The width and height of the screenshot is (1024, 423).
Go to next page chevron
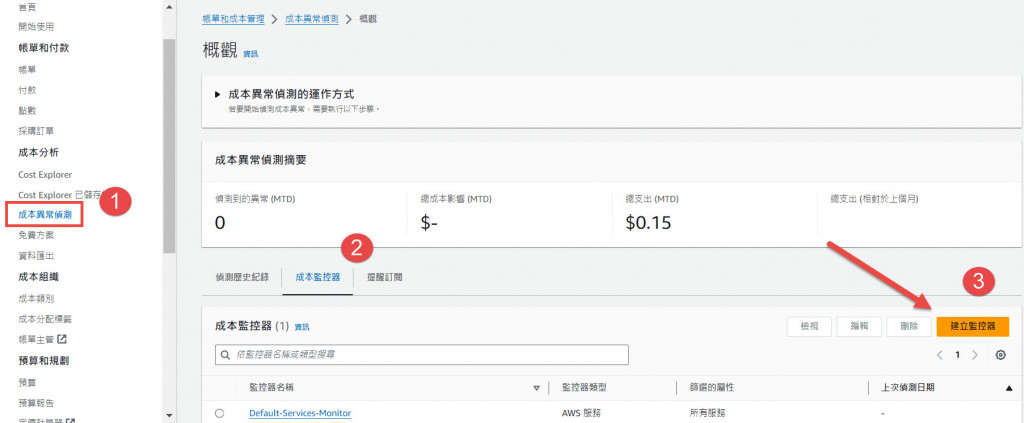(975, 355)
